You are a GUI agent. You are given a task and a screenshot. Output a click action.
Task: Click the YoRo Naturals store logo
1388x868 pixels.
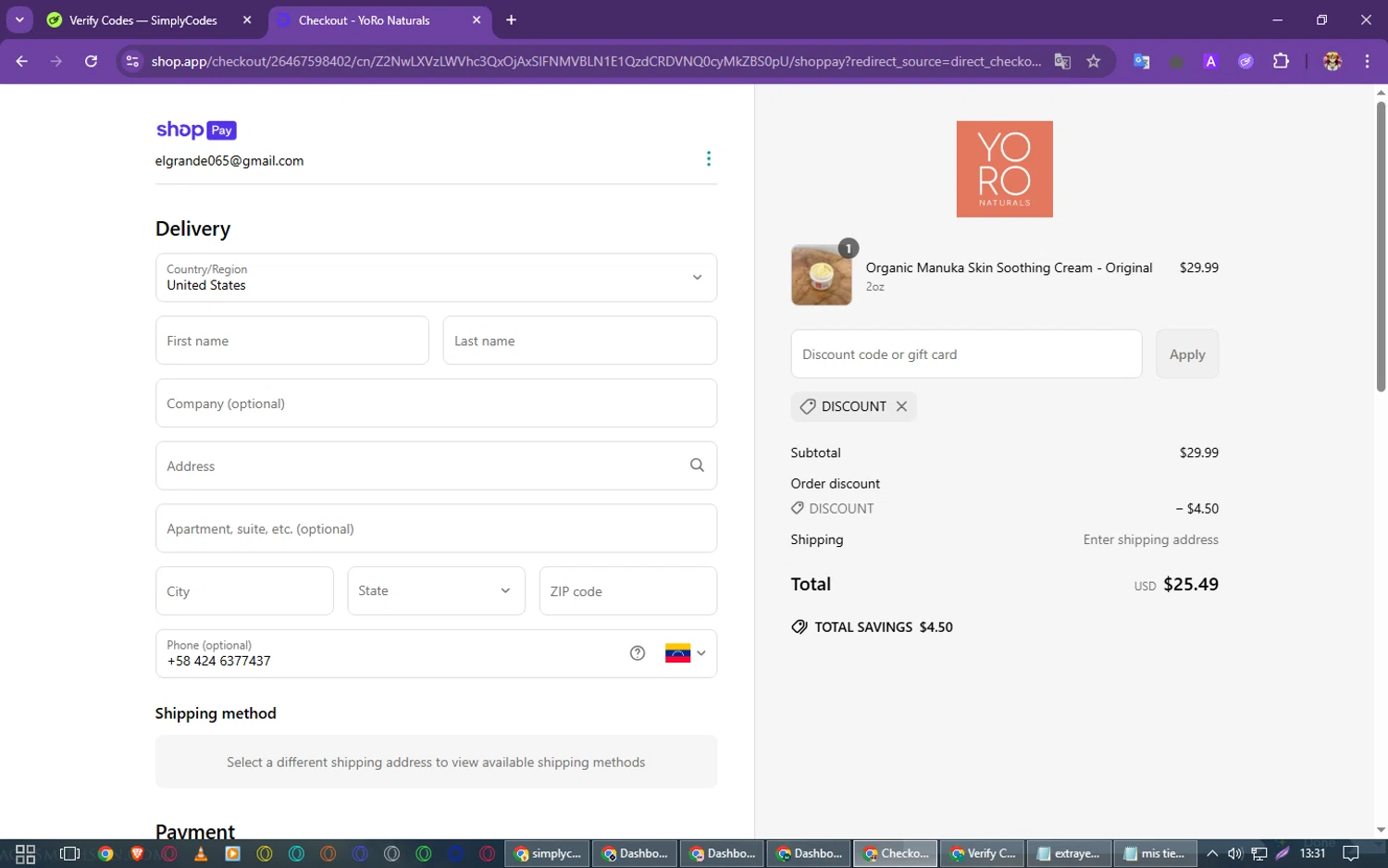point(1004,169)
